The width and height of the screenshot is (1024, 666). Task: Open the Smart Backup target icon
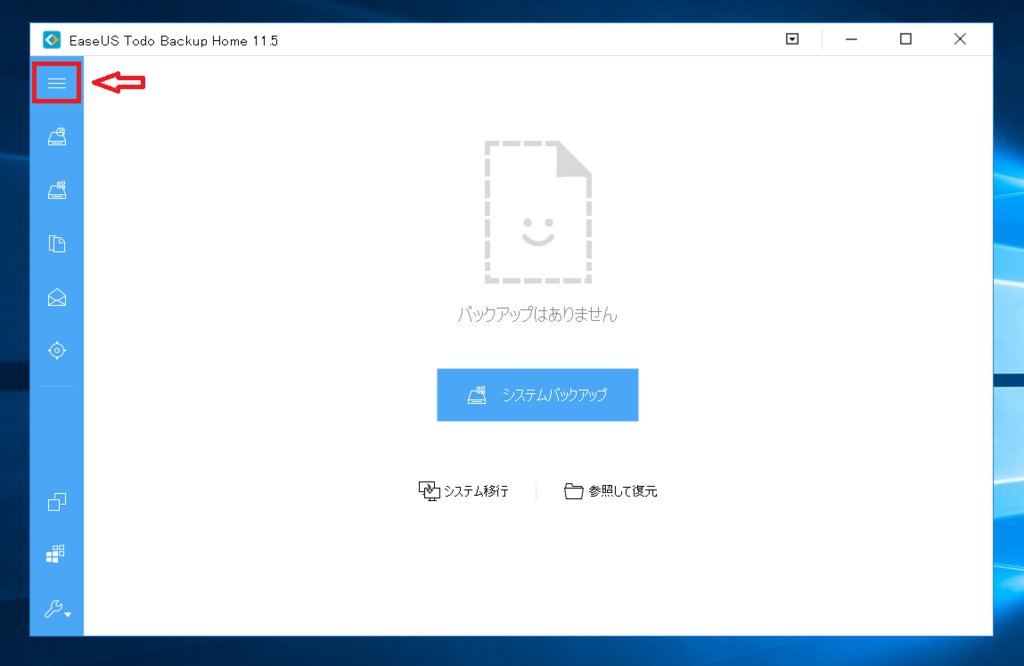(x=57, y=351)
